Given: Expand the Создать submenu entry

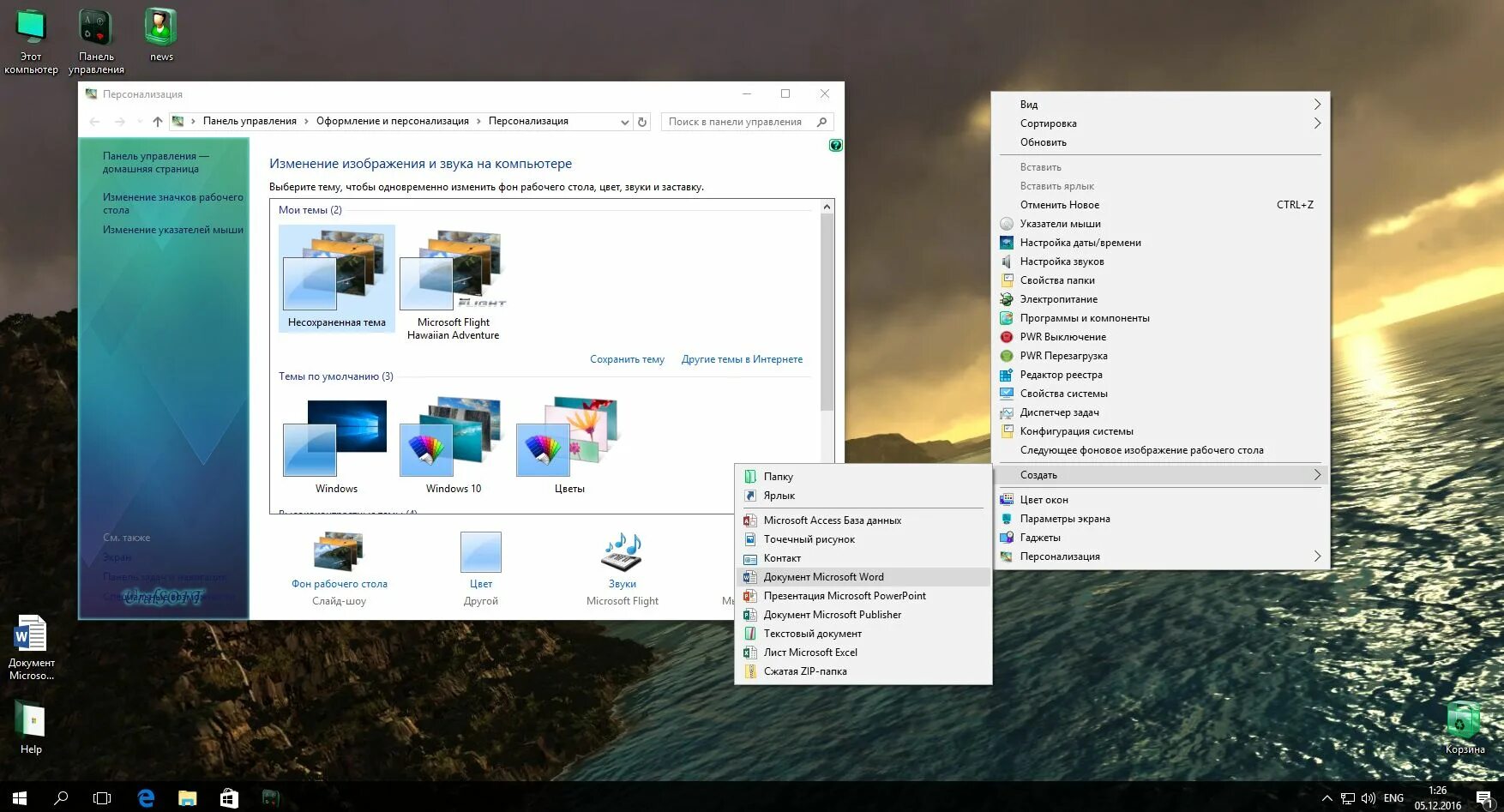Looking at the screenshot, I should click(1160, 475).
